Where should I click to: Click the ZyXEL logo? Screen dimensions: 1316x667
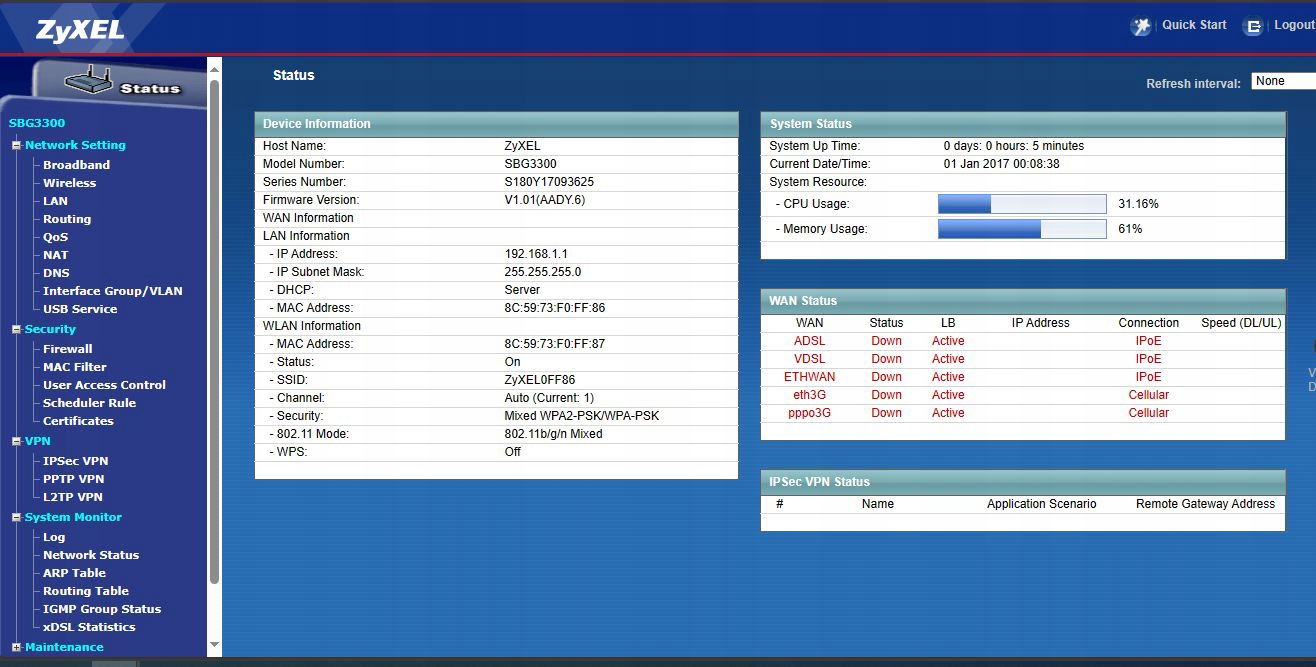[x=81, y=31]
